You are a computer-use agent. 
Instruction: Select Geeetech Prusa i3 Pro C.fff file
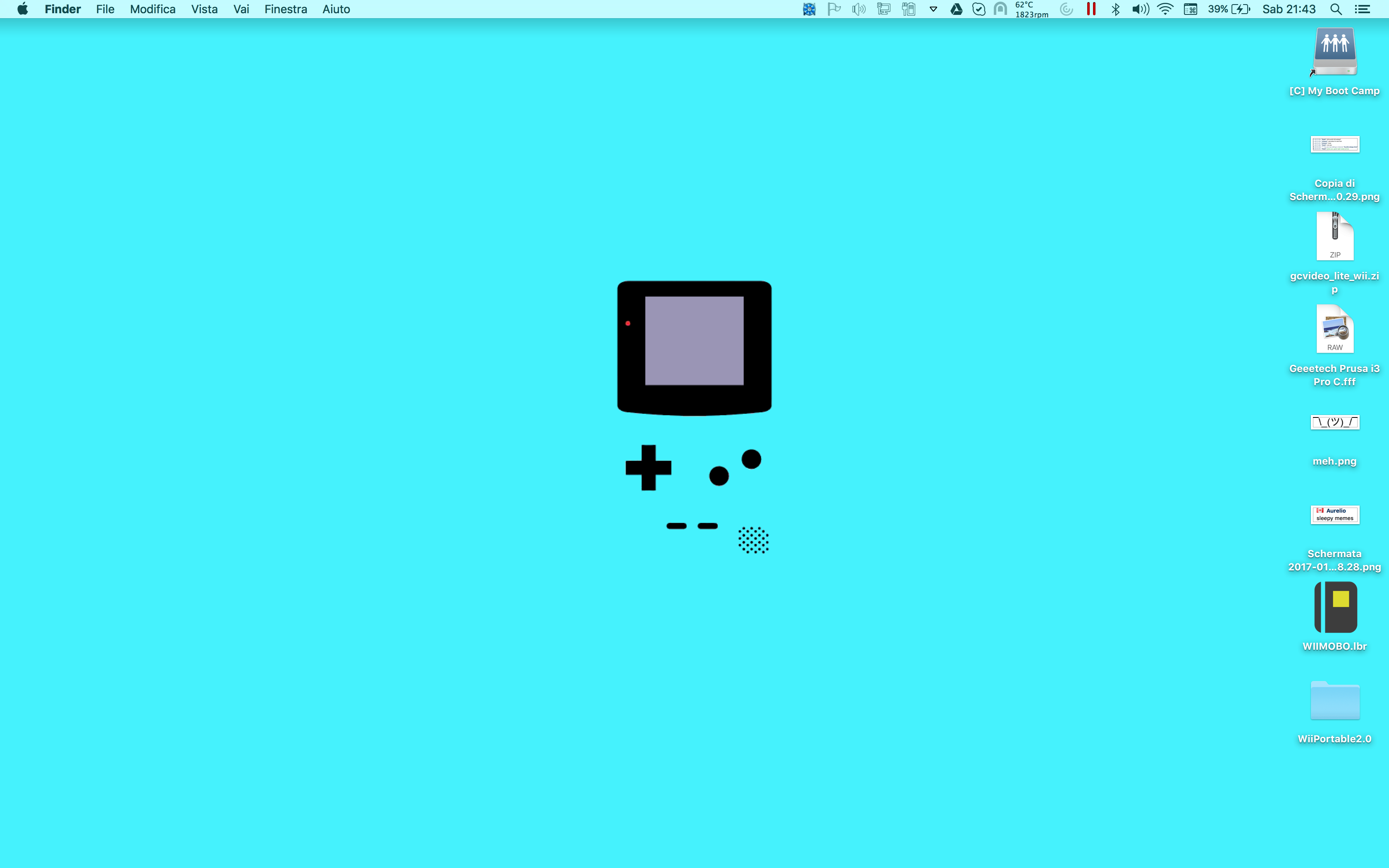(x=1334, y=328)
